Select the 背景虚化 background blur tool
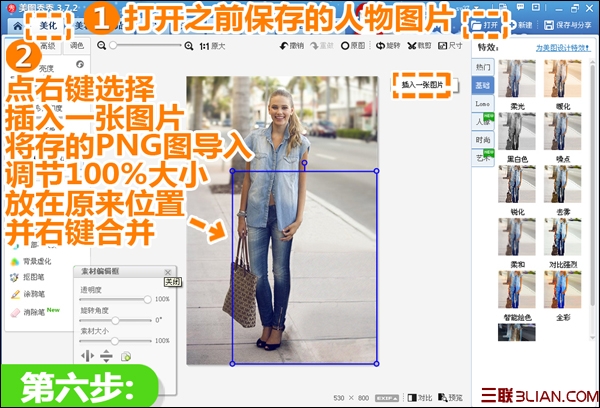The image size is (600, 408). click(x=31, y=261)
